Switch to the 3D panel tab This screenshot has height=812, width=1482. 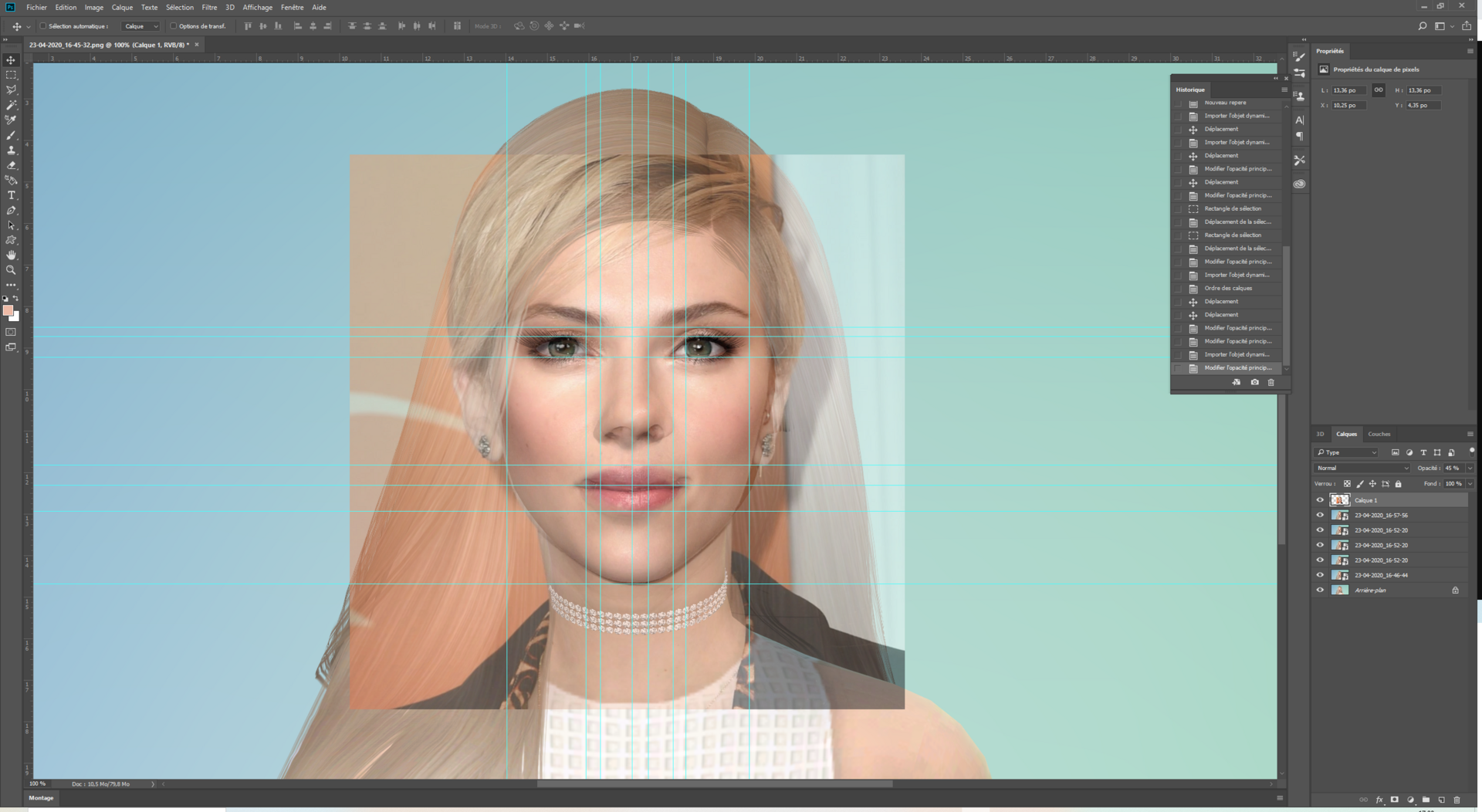[x=1320, y=434]
